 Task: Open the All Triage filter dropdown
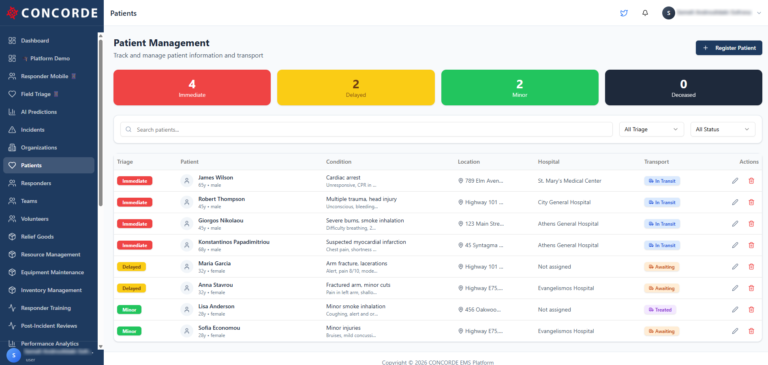tap(651, 129)
